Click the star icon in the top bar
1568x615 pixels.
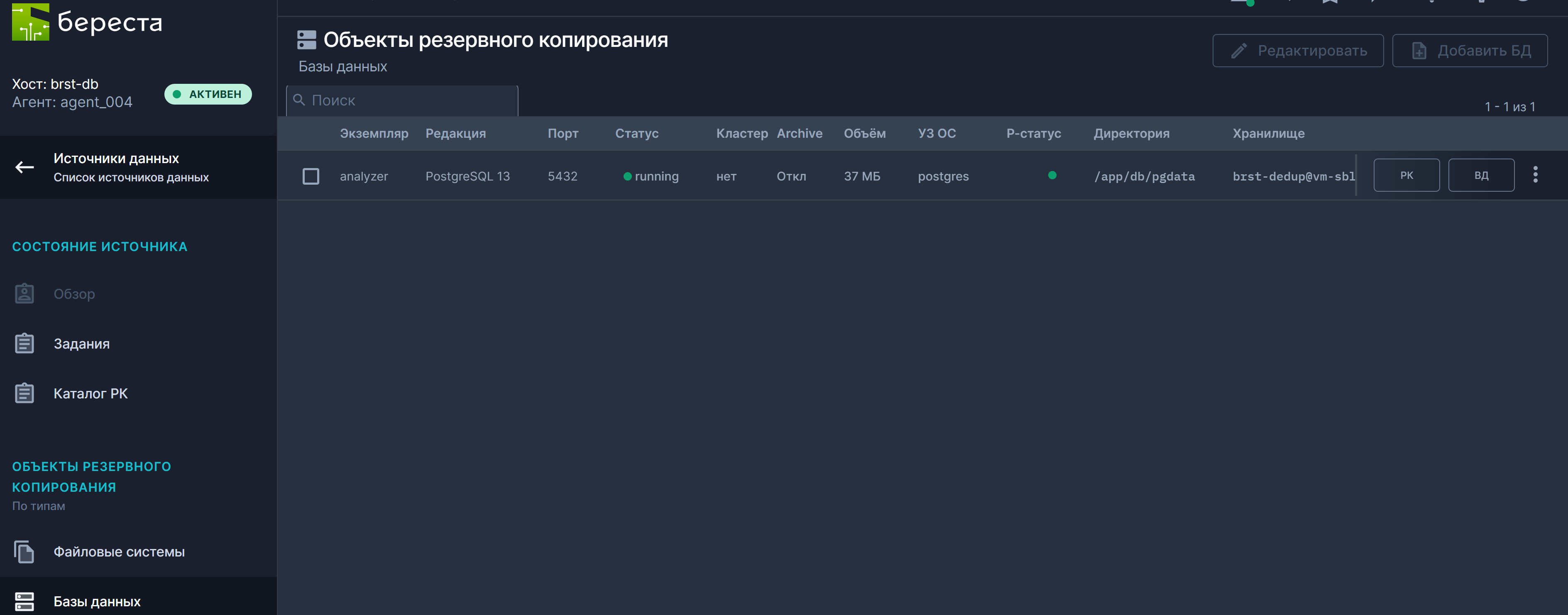click(x=1330, y=2)
